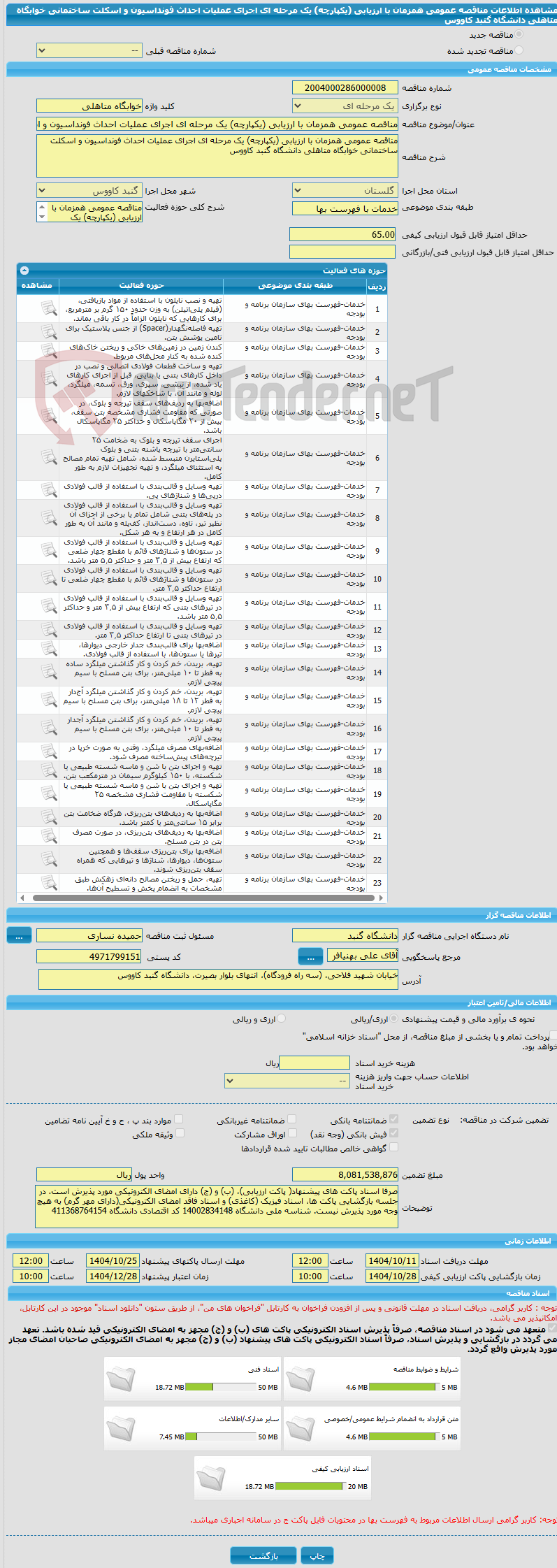Click the کلید واژه field
Image resolution: width=557 pixels, height=1568 pixels.
(x=89, y=106)
